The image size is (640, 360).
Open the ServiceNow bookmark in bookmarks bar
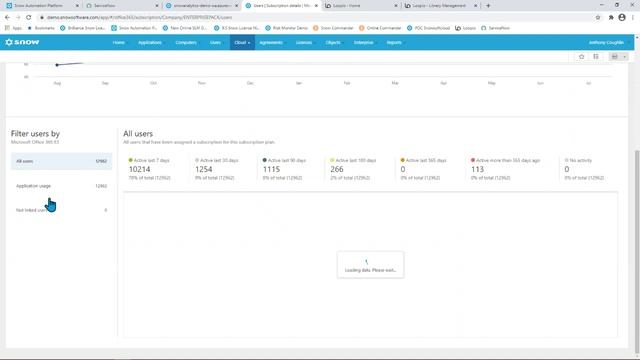click(496, 28)
